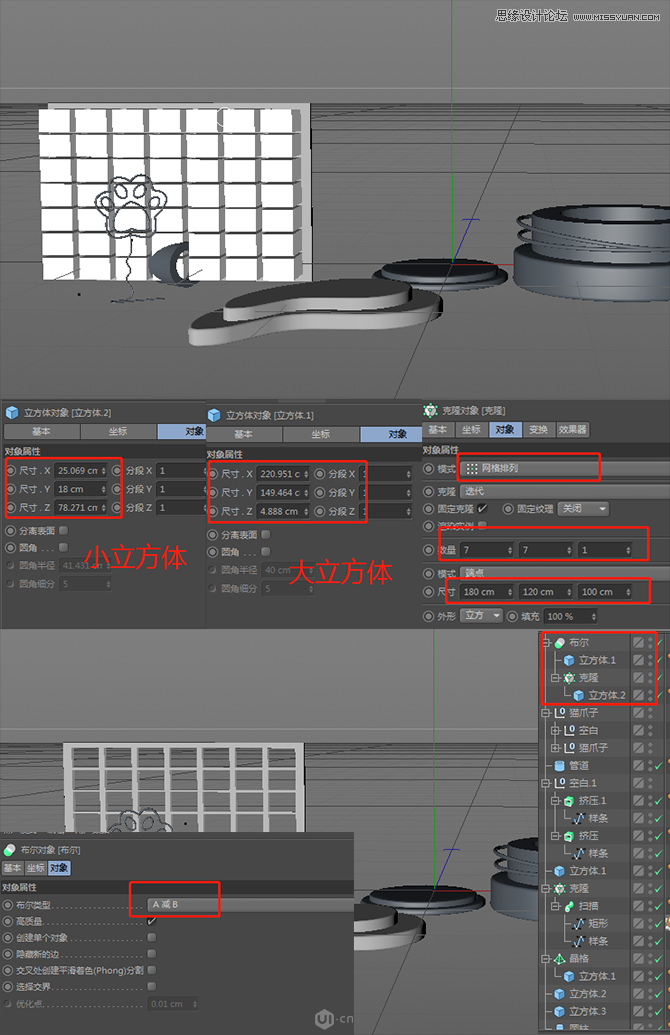Enable 创建单个对象 checkbox
Screen dimensions: 670x1035
tap(152, 937)
